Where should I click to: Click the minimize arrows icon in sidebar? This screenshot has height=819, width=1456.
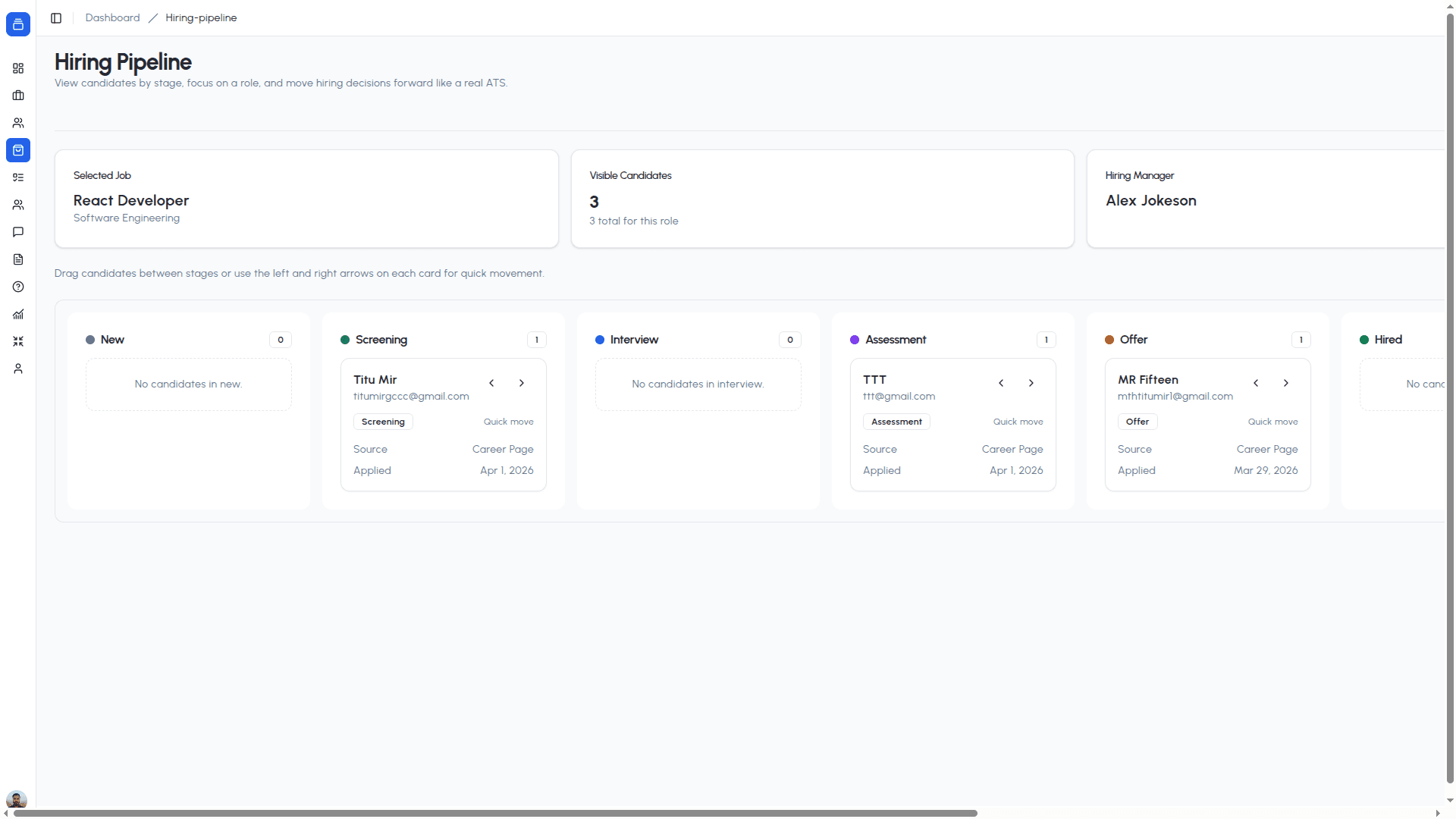click(18, 341)
